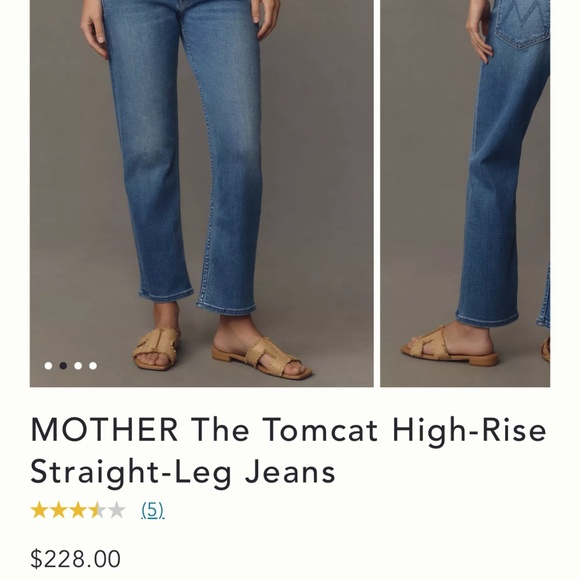Select the dark second carousel dot
The image size is (580, 580).
pyautogui.click(x=63, y=366)
